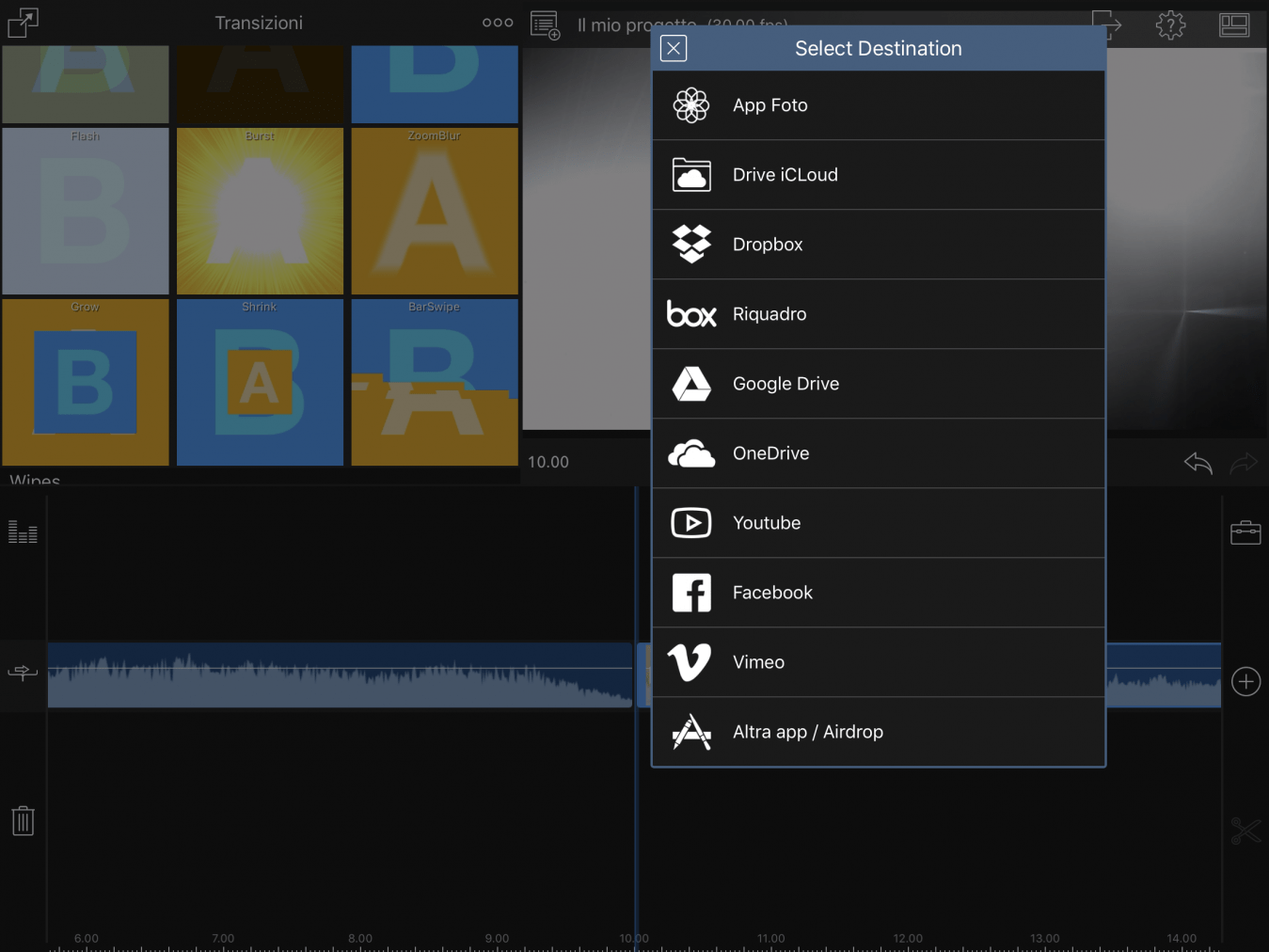Tap the export share arrow icon
This screenshot has width=1269, height=952.
click(x=1106, y=24)
